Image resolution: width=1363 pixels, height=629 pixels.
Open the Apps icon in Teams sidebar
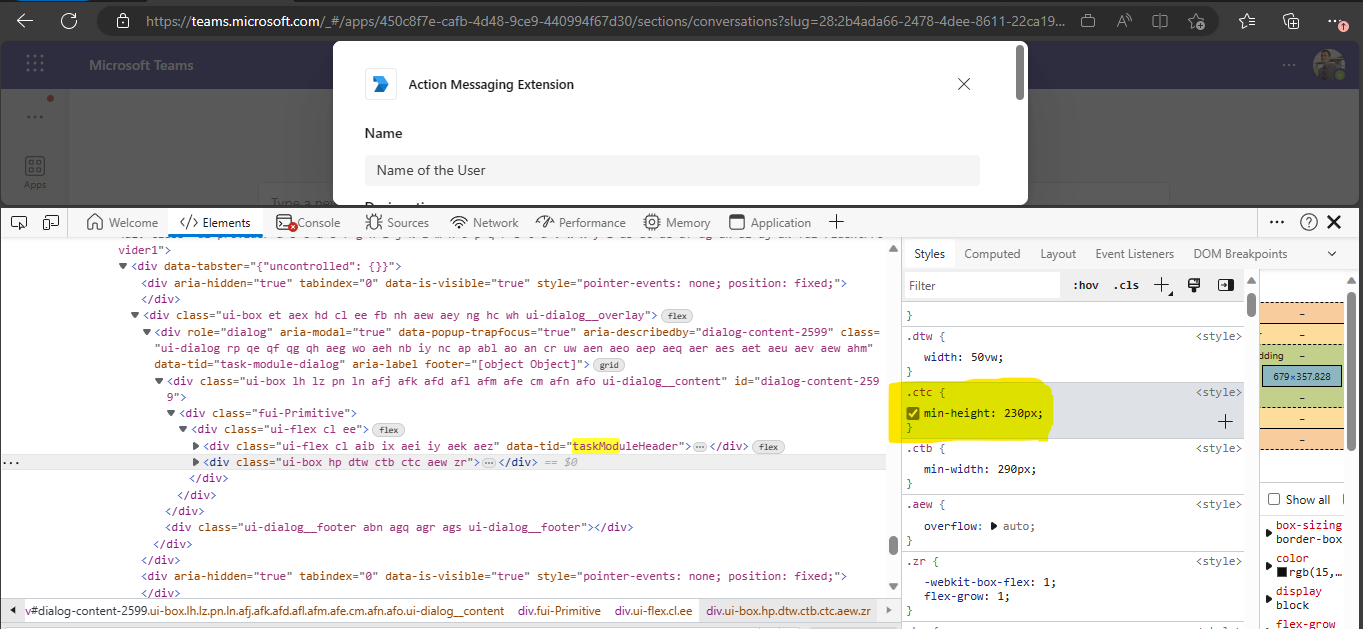point(34,166)
